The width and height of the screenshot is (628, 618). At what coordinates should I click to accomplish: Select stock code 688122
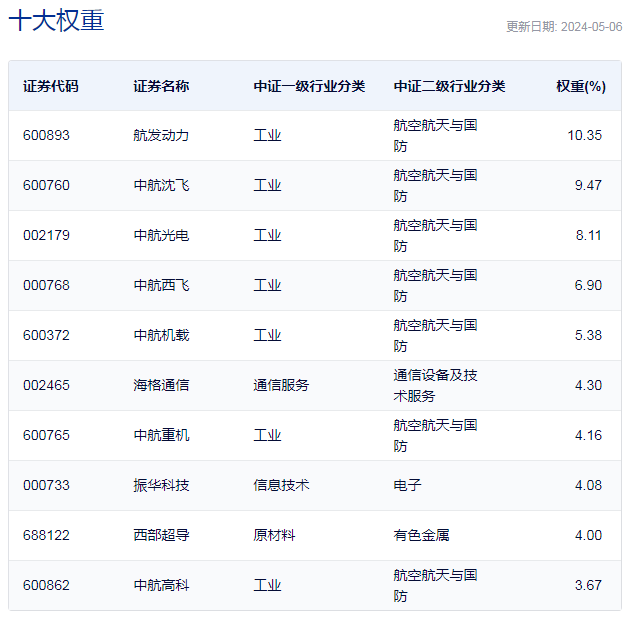46,535
